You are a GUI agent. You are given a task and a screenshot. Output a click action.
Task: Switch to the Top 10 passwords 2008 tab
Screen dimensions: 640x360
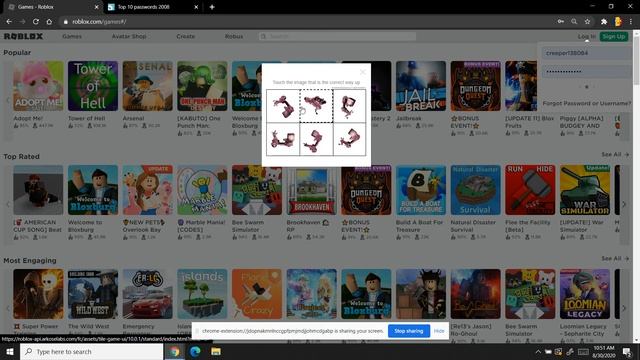153,7
